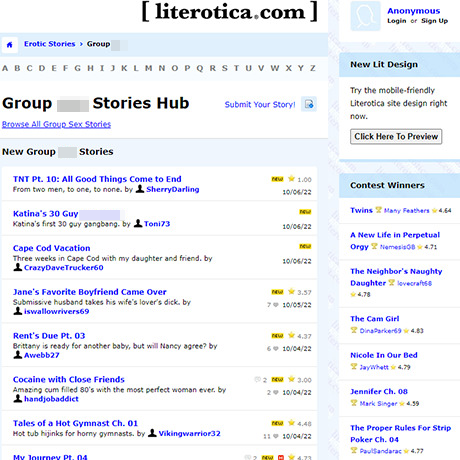The height and width of the screenshot is (460, 460).
Task: Jump to letter G in alphabet index
Action: tap(78, 68)
